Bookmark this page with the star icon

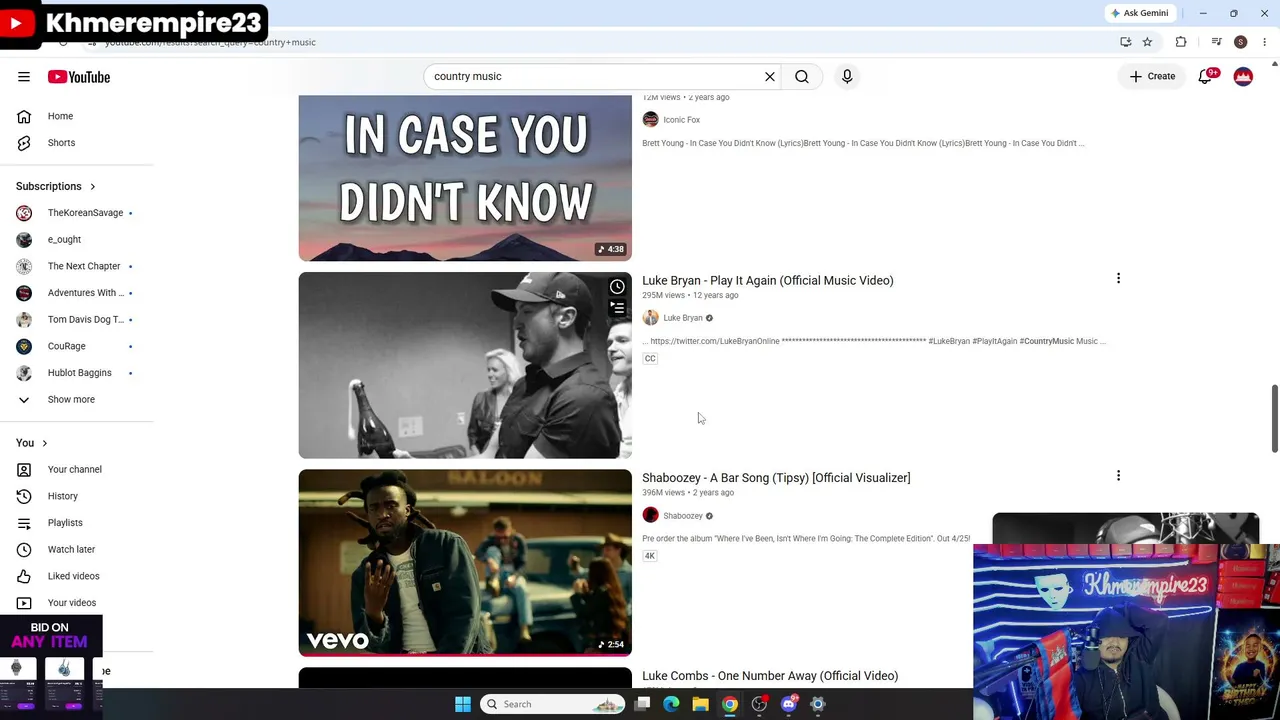pos(1147,42)
